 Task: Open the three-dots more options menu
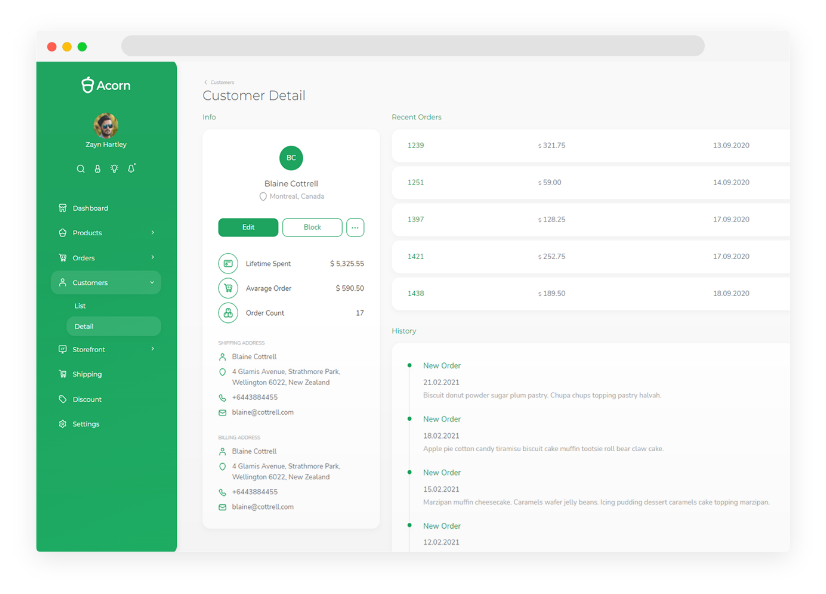coord(355,227)
